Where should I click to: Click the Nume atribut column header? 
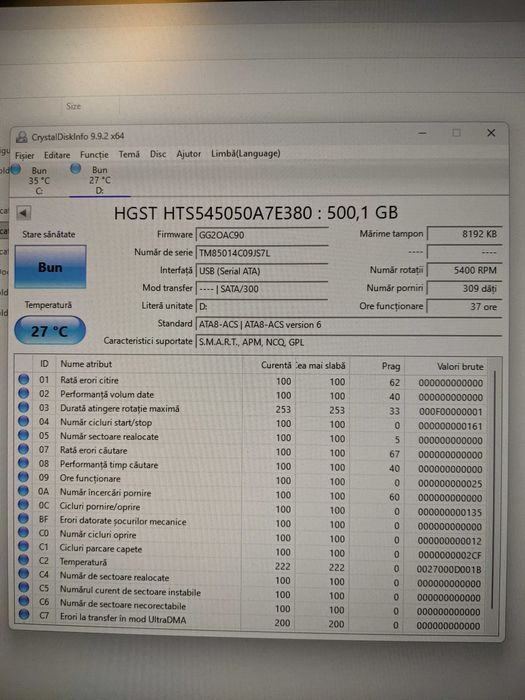[x=149, y=364]
